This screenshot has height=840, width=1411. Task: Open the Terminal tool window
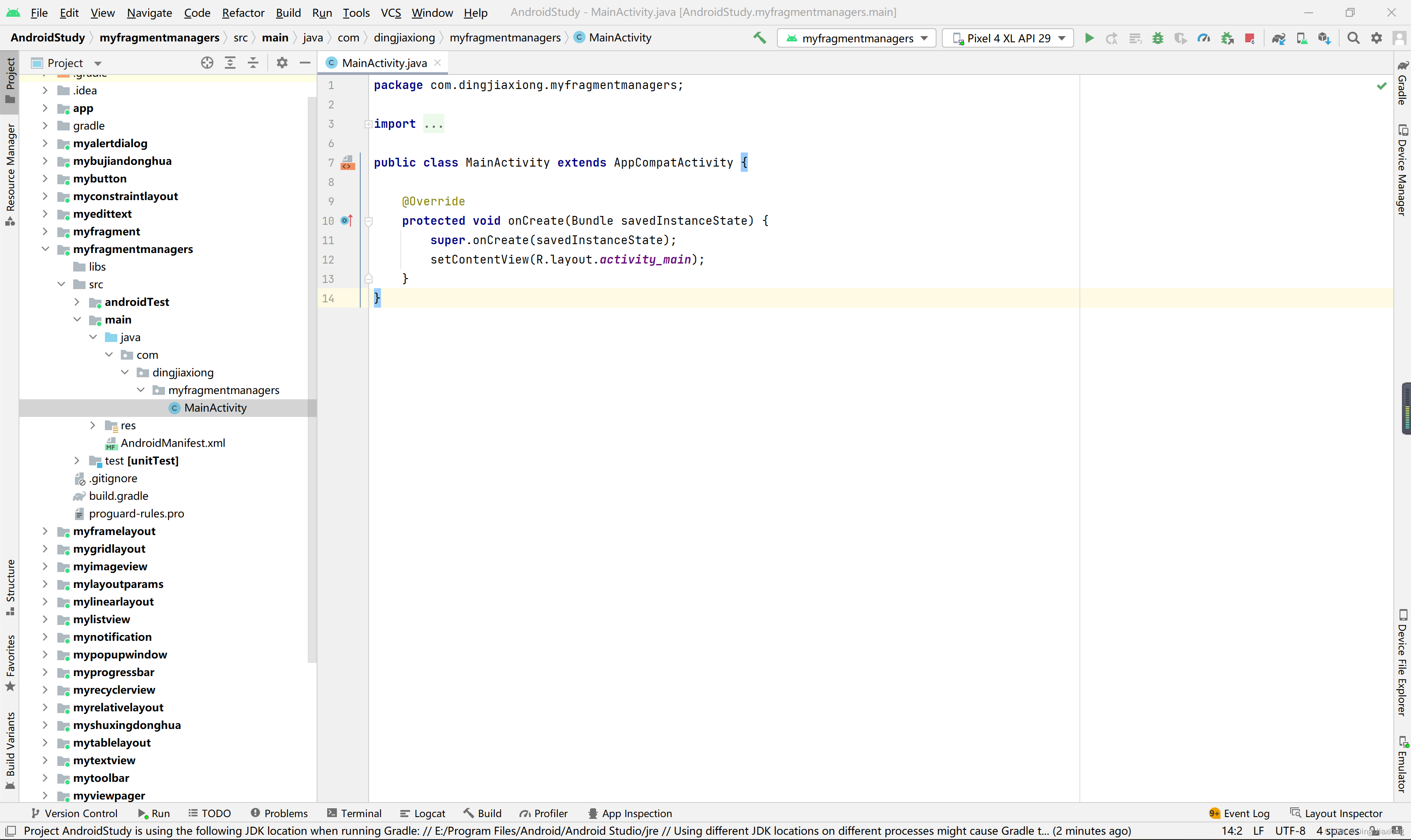tap(355, 814)
